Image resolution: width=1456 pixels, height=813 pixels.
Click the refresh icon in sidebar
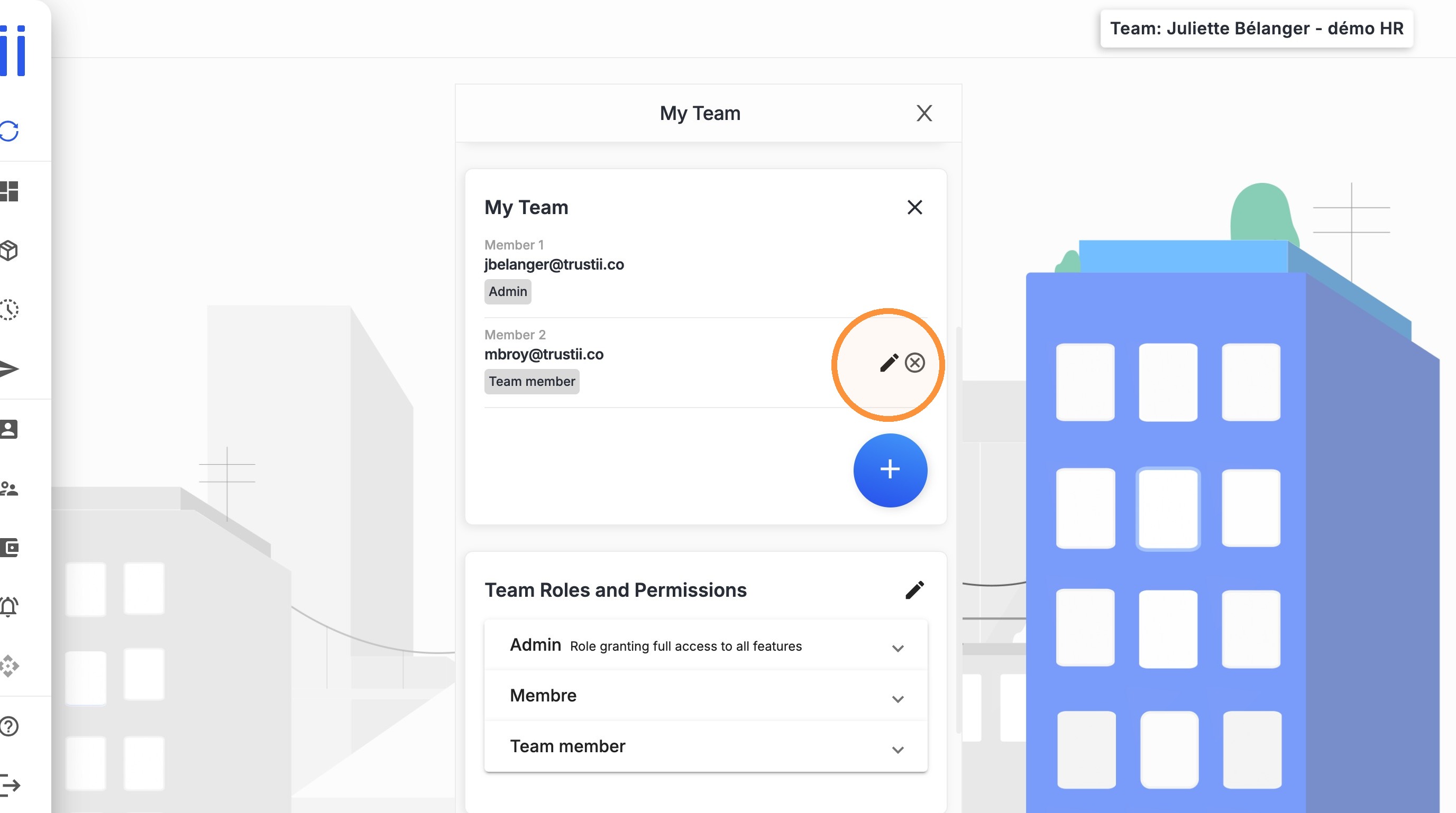pyautogui.click(x=9, y=131)
